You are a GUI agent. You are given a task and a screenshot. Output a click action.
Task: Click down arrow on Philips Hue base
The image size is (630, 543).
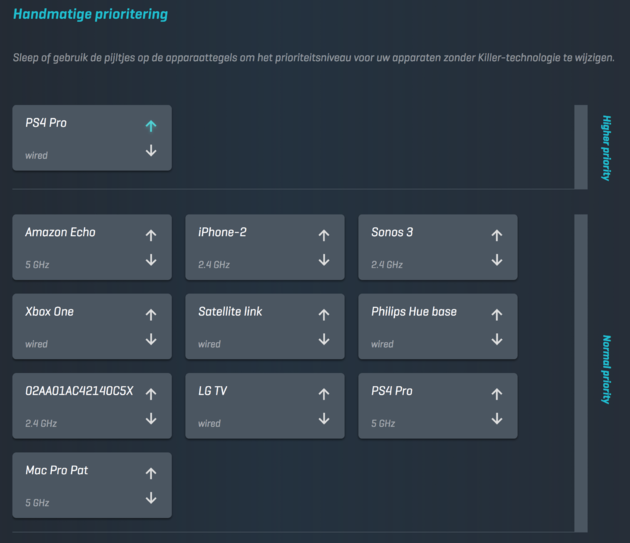coord(497,339)
